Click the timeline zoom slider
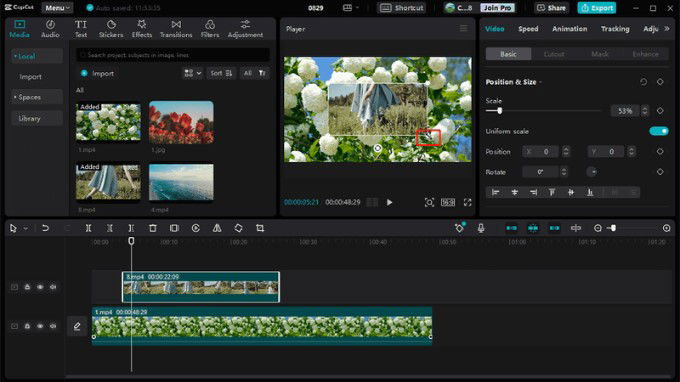The height and width of the screenshot is (382, 680). [613, 228]
